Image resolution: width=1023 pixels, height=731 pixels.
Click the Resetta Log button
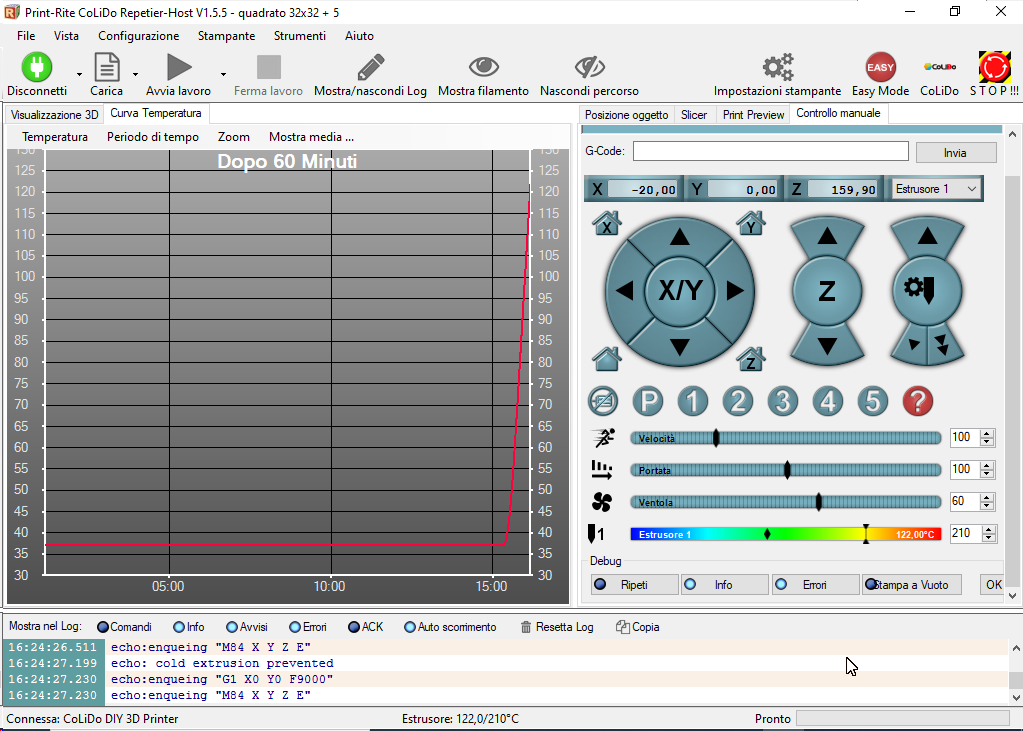point(557,627)
